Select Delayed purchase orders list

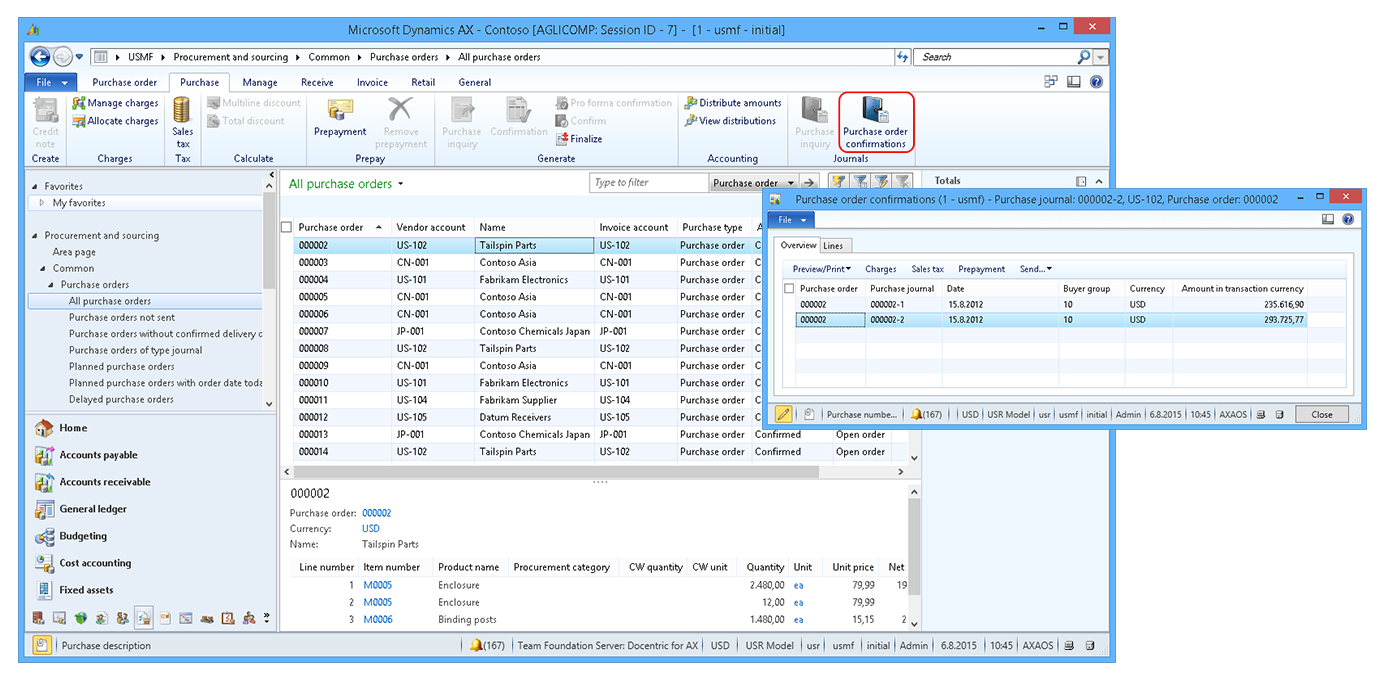(x=121, y=399)
